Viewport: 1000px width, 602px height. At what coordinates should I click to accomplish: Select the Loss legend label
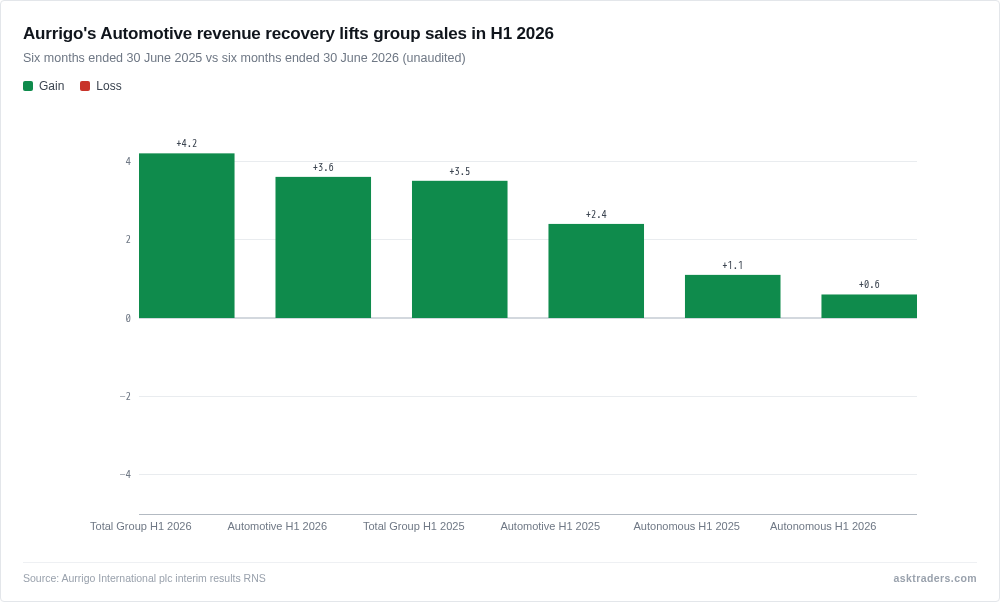[x=109, y=86]
